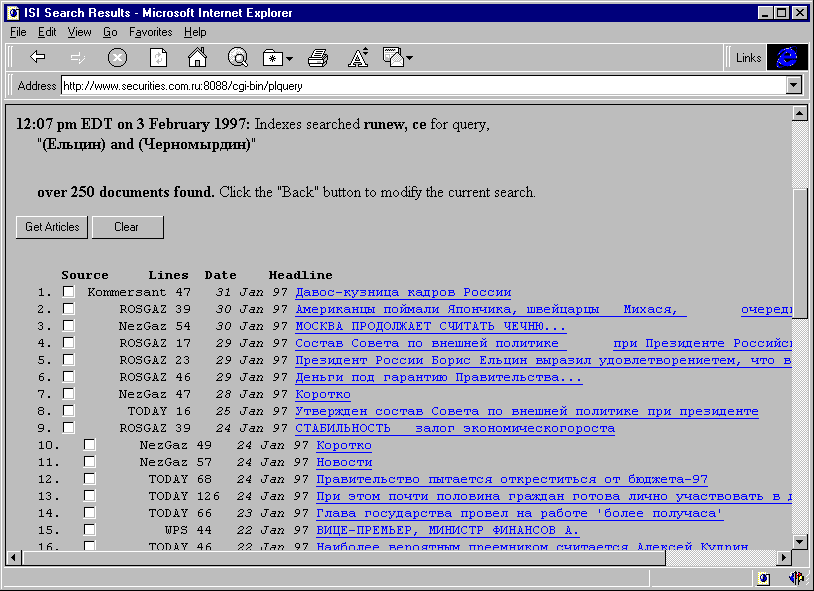The height and width of the screenshot is (591, 814).
Task: Click the Refresh page icon
Action: point(158,58)
